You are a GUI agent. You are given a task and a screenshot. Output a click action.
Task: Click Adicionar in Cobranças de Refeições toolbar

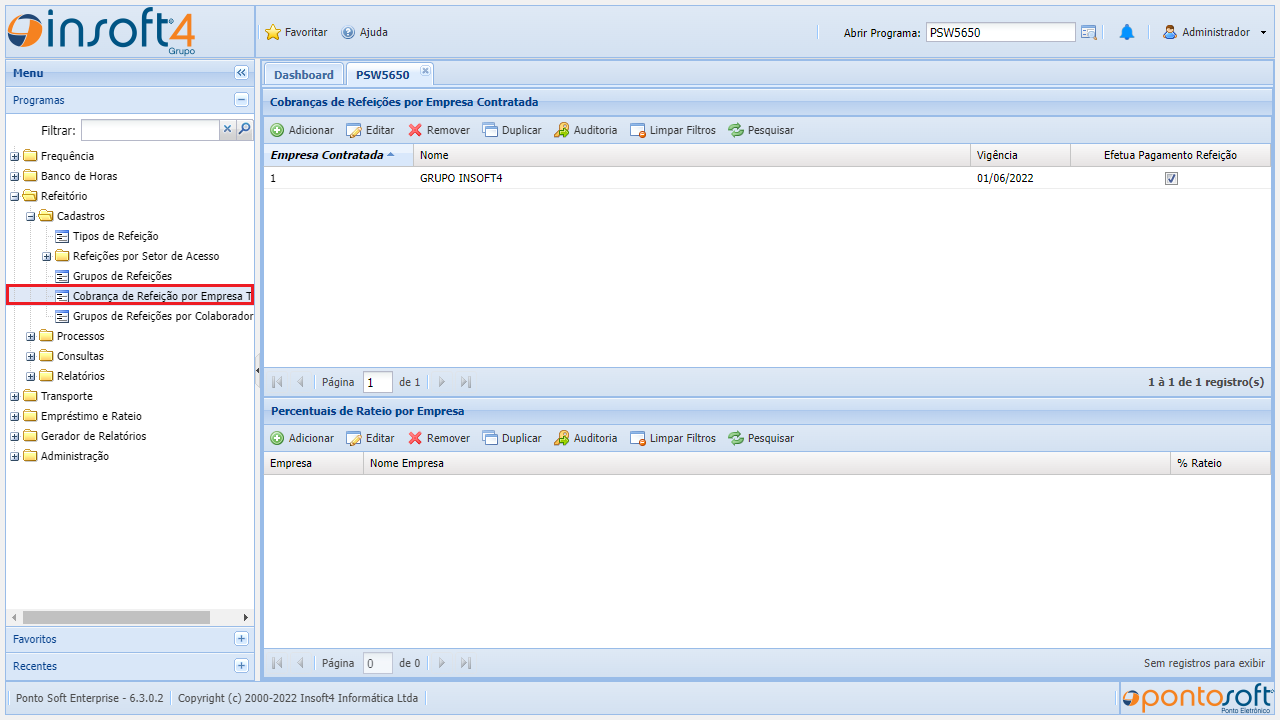tap(302, 130)
